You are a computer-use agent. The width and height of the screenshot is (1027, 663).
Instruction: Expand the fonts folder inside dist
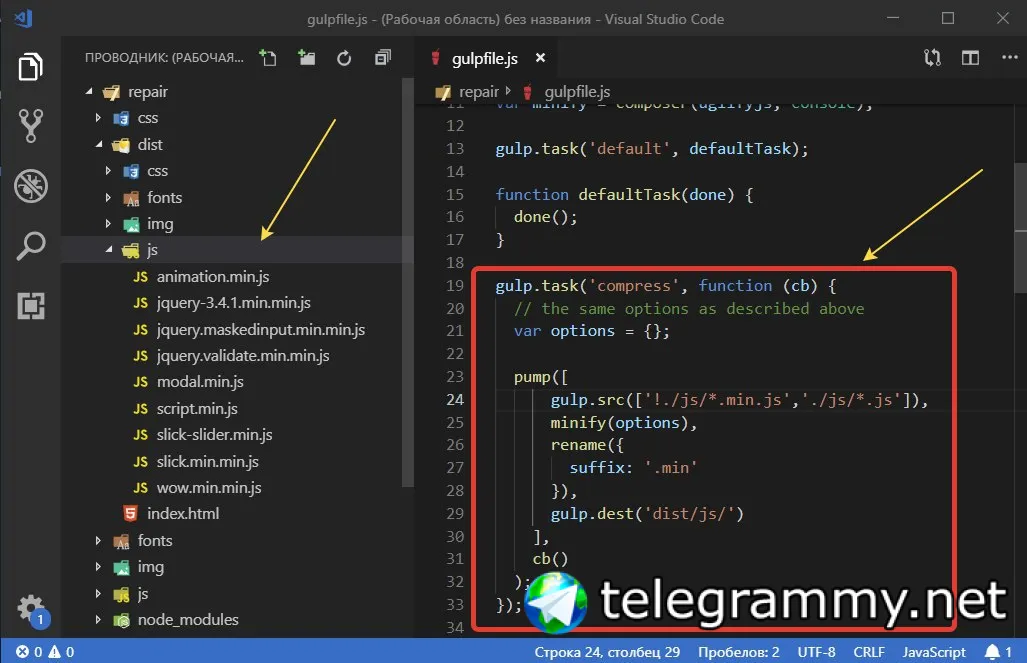tap(108, 197)
